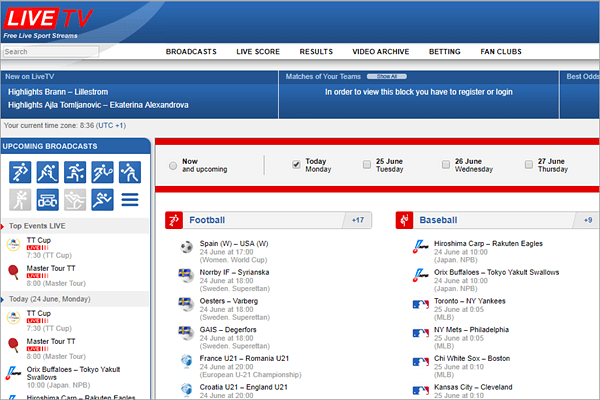Enable the 25 June Tuesday checkbox
Screen dimensions: 600x400
tap(367, 164)
